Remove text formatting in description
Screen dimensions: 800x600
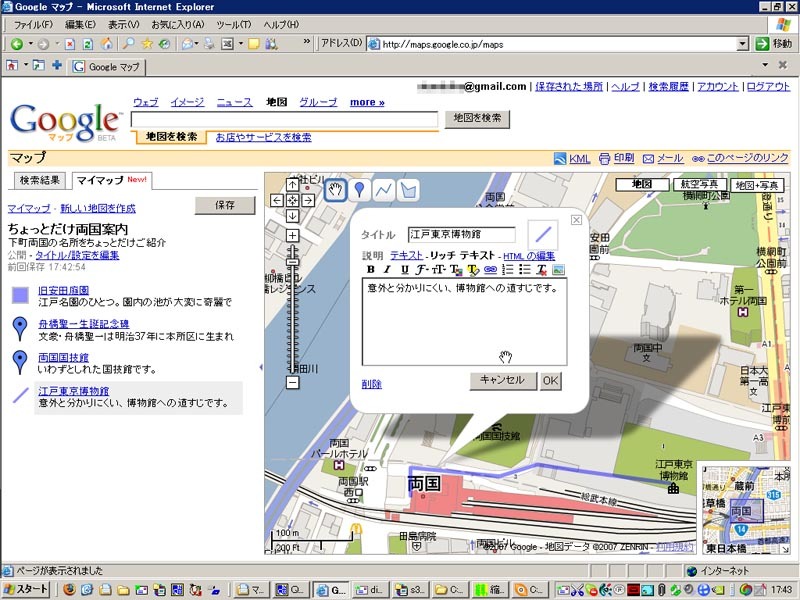pyautogui.click(x=542, y=269)
